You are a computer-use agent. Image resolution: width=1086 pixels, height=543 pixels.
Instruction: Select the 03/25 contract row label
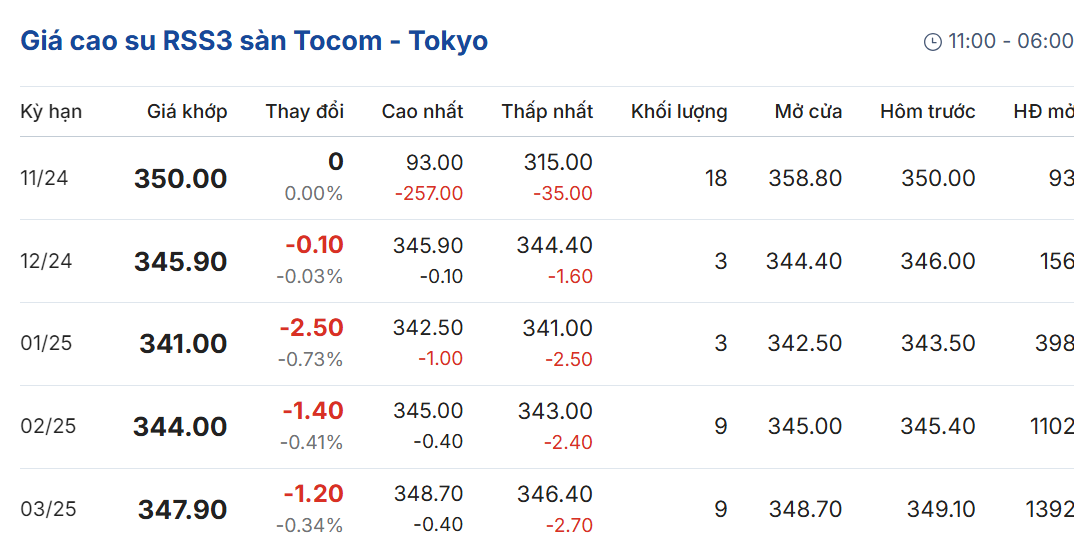[46, 510]
